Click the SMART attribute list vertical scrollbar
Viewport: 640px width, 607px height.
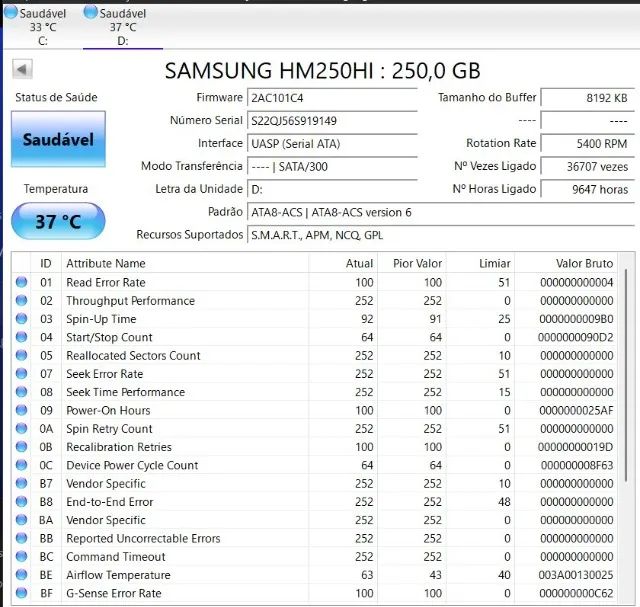click(x=626, y=376)
